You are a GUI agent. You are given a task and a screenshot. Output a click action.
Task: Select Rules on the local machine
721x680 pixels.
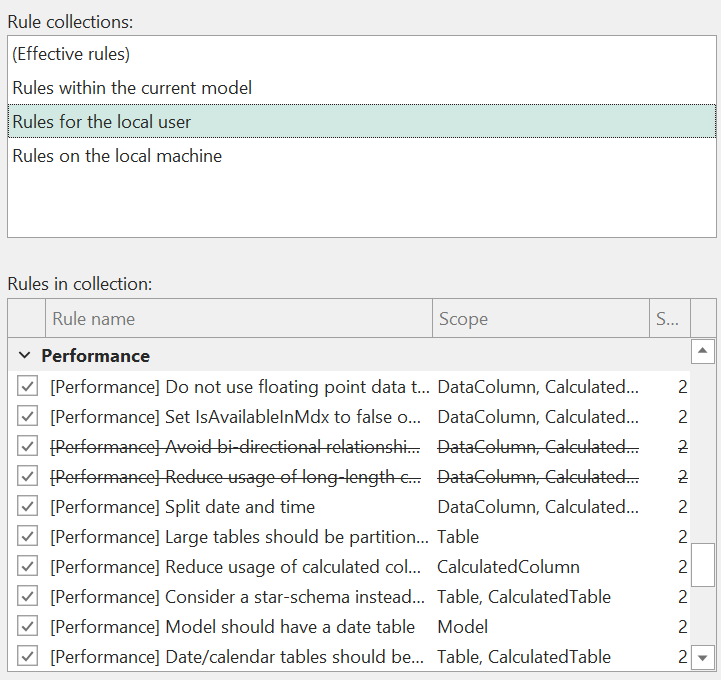pyautogui.click(x=116, y=156)
